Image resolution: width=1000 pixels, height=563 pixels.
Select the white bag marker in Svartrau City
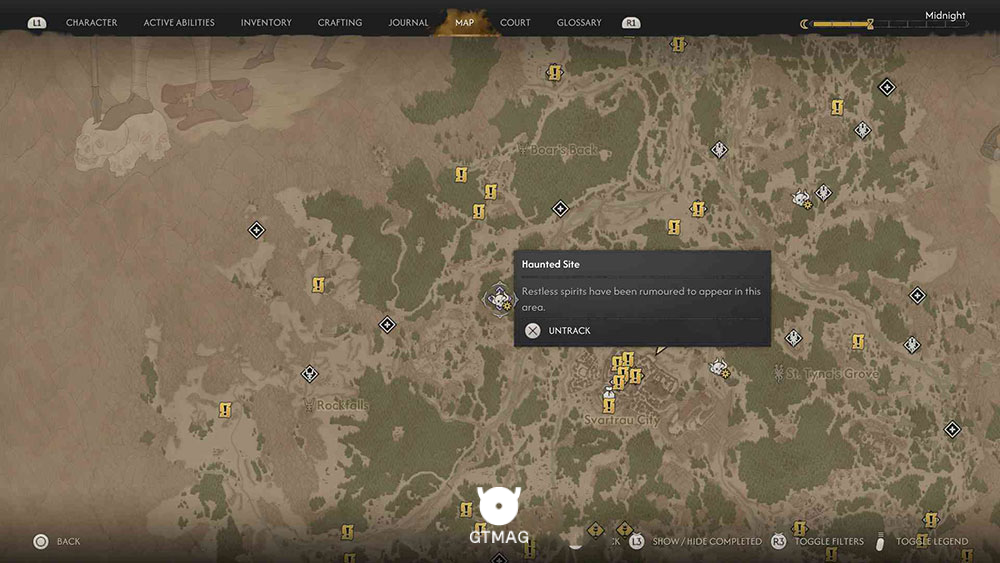coord(609,393)
